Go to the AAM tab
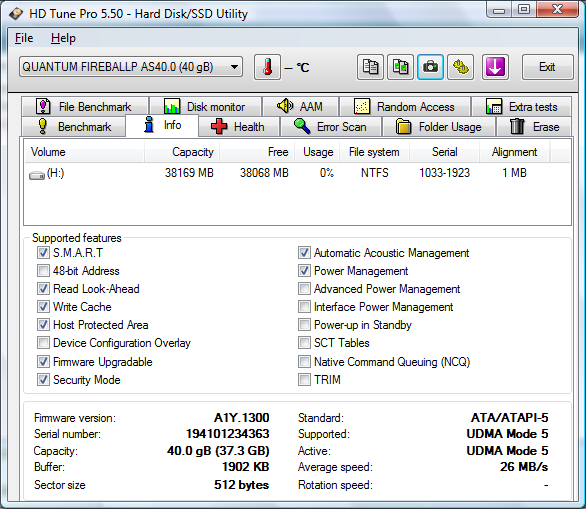This screenshot has width=586, height=509. (x=301, y=107)
